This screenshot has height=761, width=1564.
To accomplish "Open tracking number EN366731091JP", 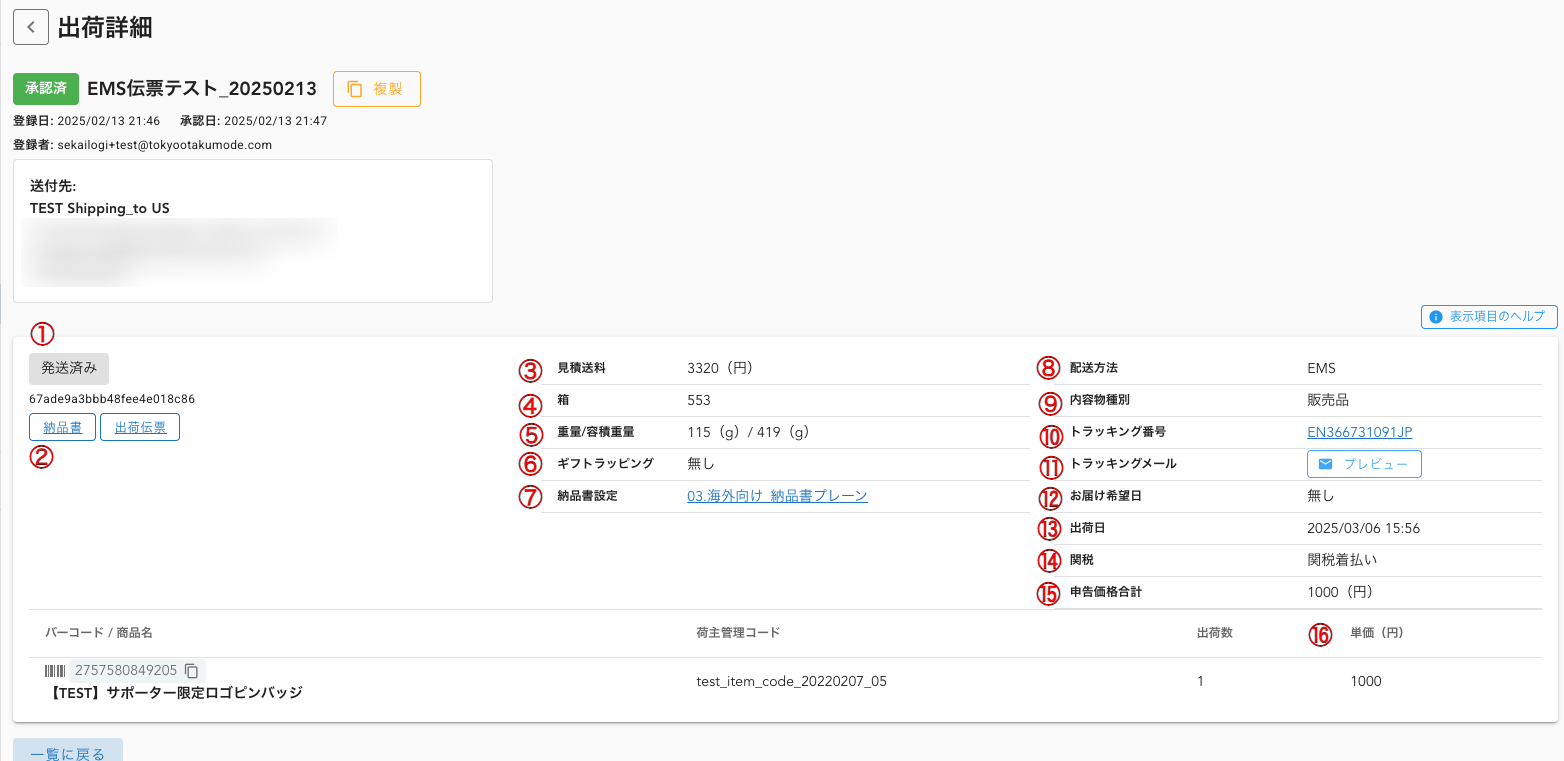I will [x=1359, y=432].
